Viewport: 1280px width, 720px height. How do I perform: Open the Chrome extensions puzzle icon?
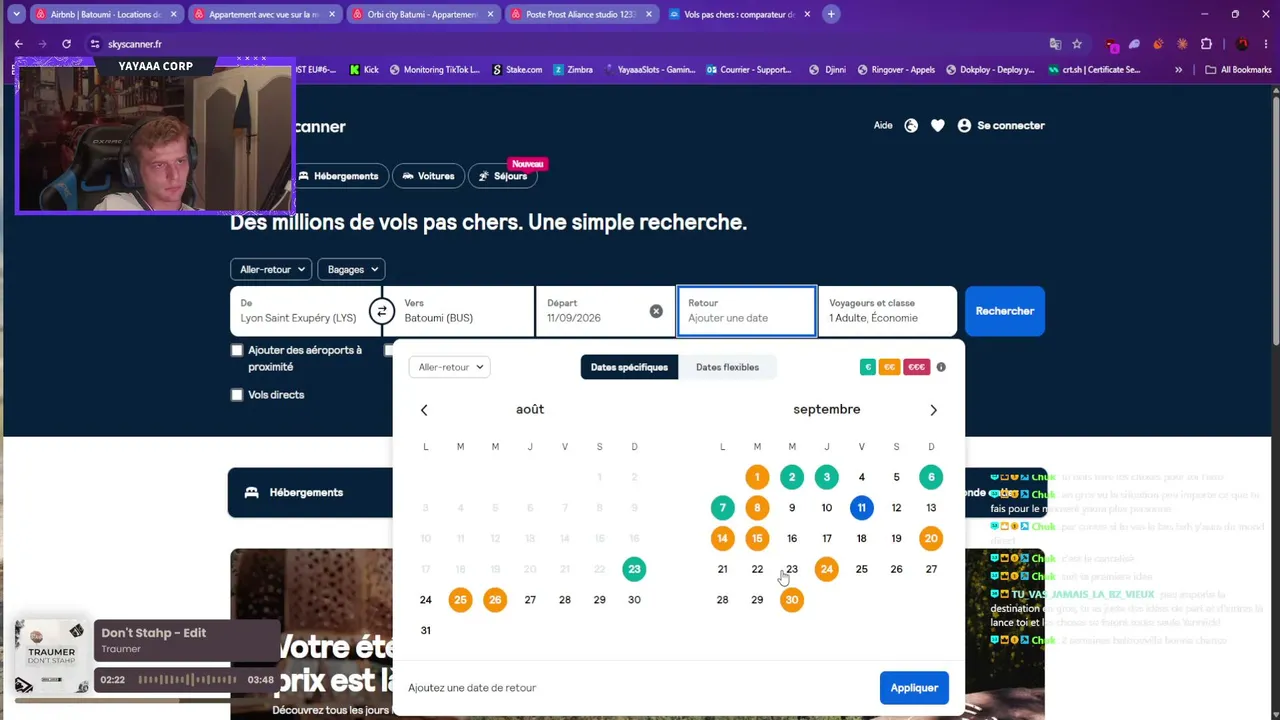tap(1206, 44)
